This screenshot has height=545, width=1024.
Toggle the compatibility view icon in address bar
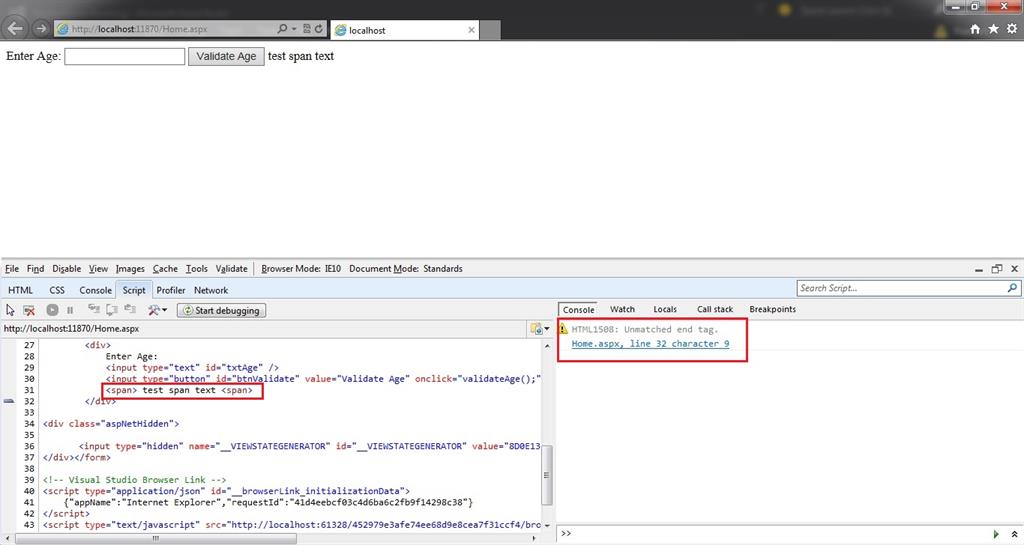point(306,29)
